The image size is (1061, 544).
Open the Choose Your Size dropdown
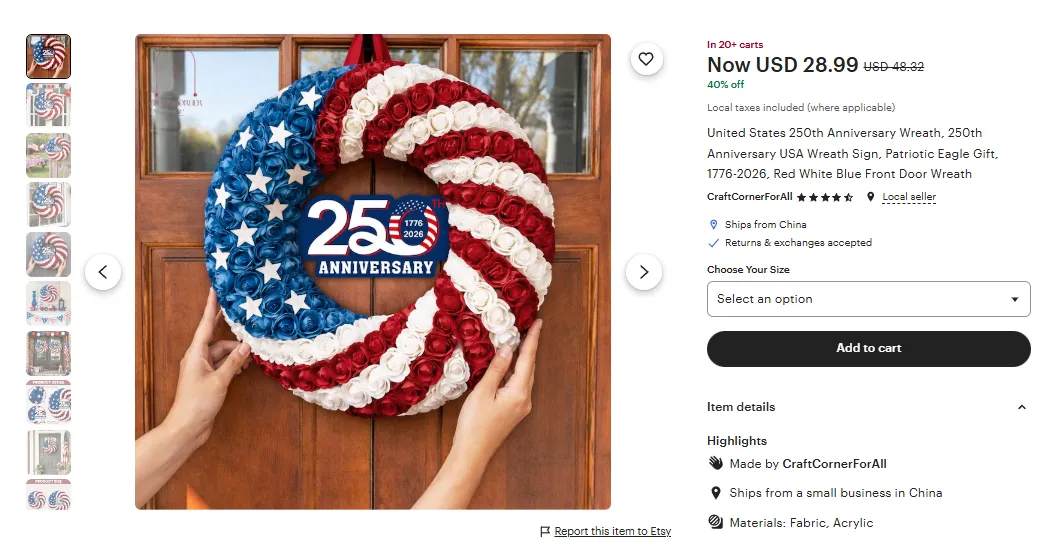point(869,299)
